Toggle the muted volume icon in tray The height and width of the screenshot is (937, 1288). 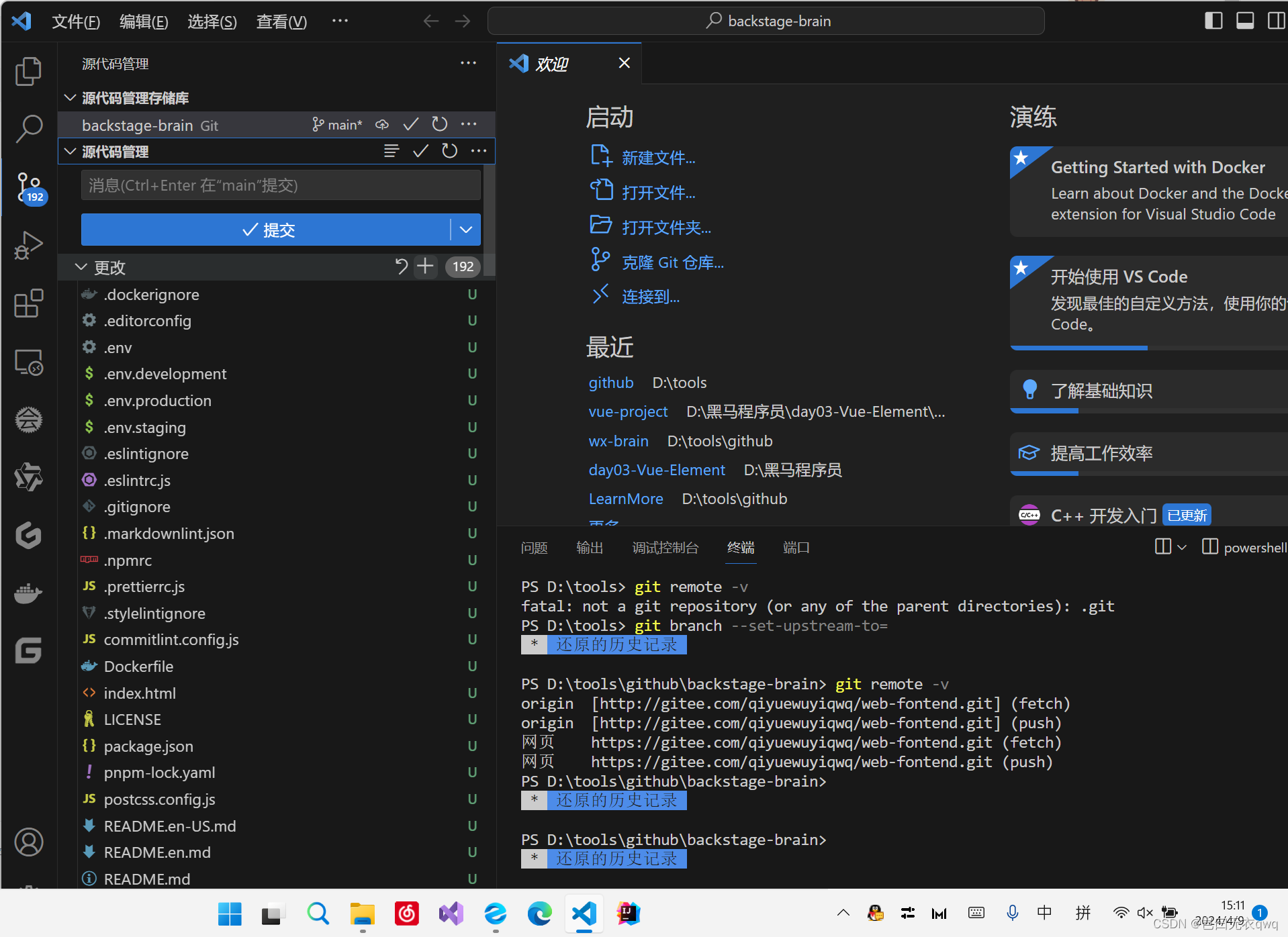[1145, 912]
